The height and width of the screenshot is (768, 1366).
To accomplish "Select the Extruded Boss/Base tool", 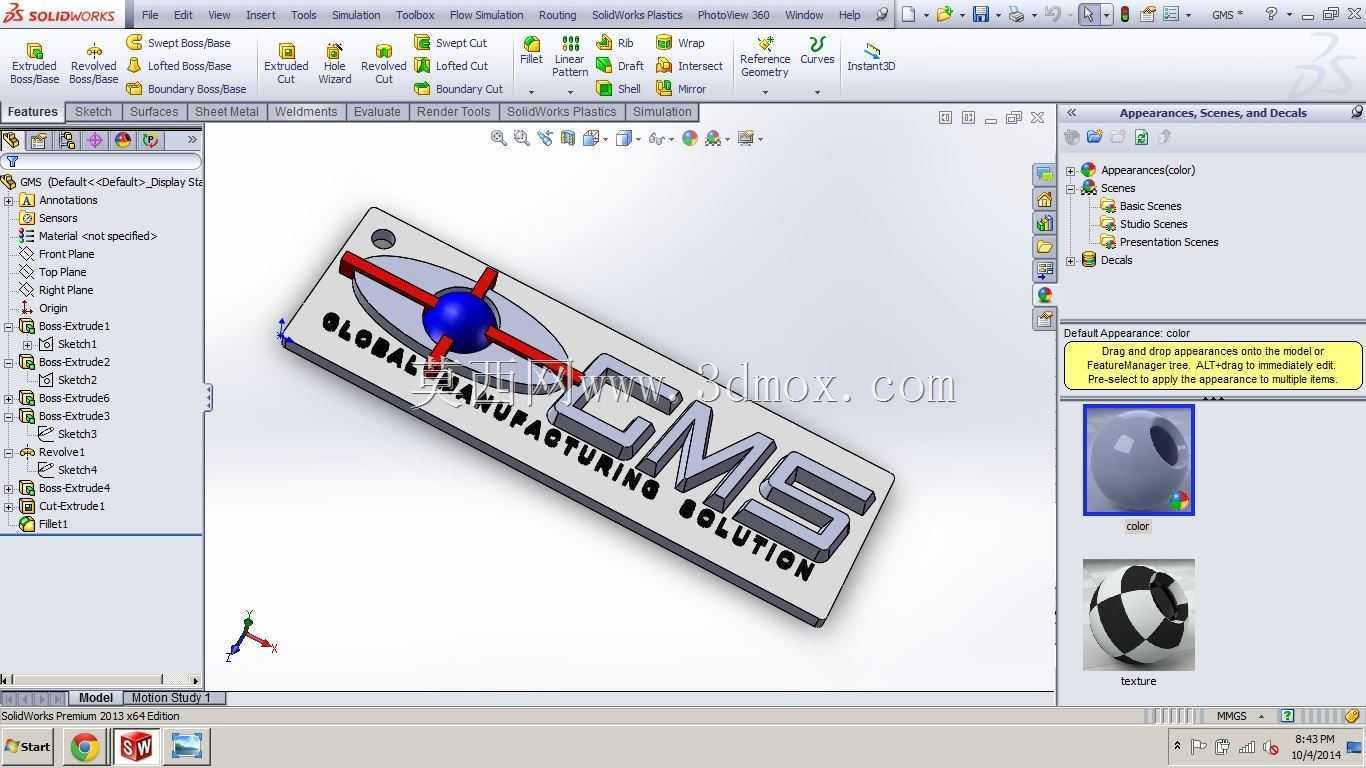I will click(34, 63).
